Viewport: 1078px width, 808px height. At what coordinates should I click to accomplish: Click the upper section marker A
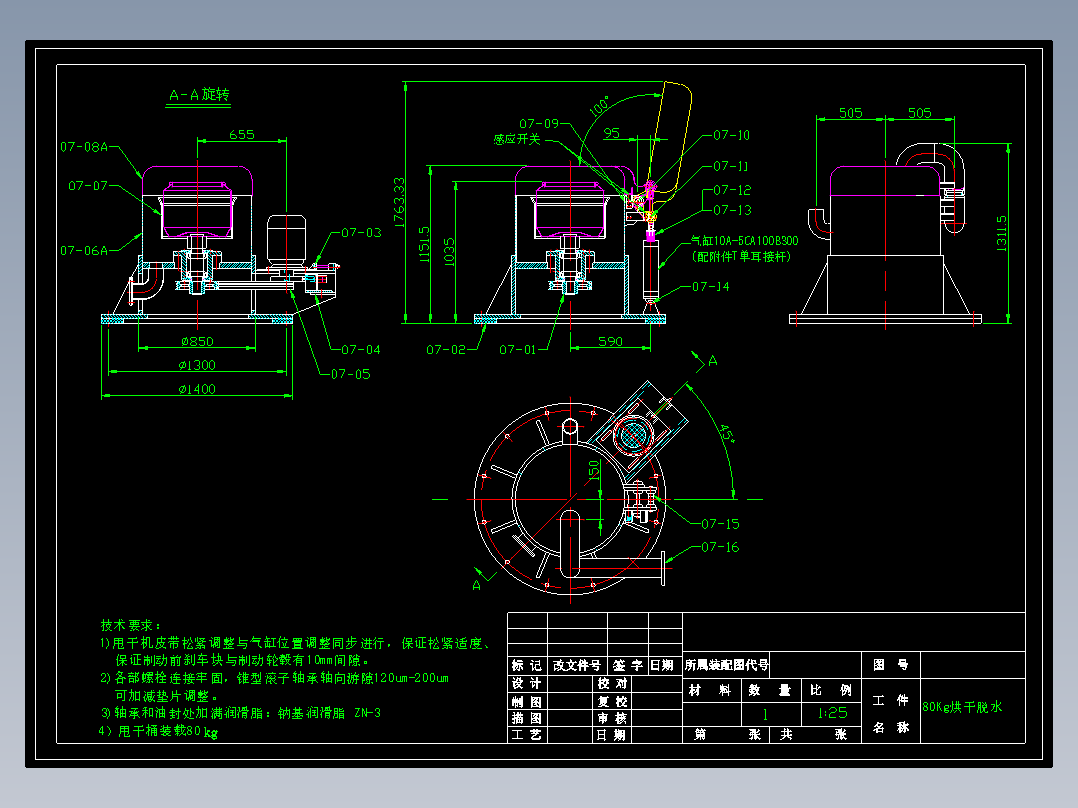point(713,360)
